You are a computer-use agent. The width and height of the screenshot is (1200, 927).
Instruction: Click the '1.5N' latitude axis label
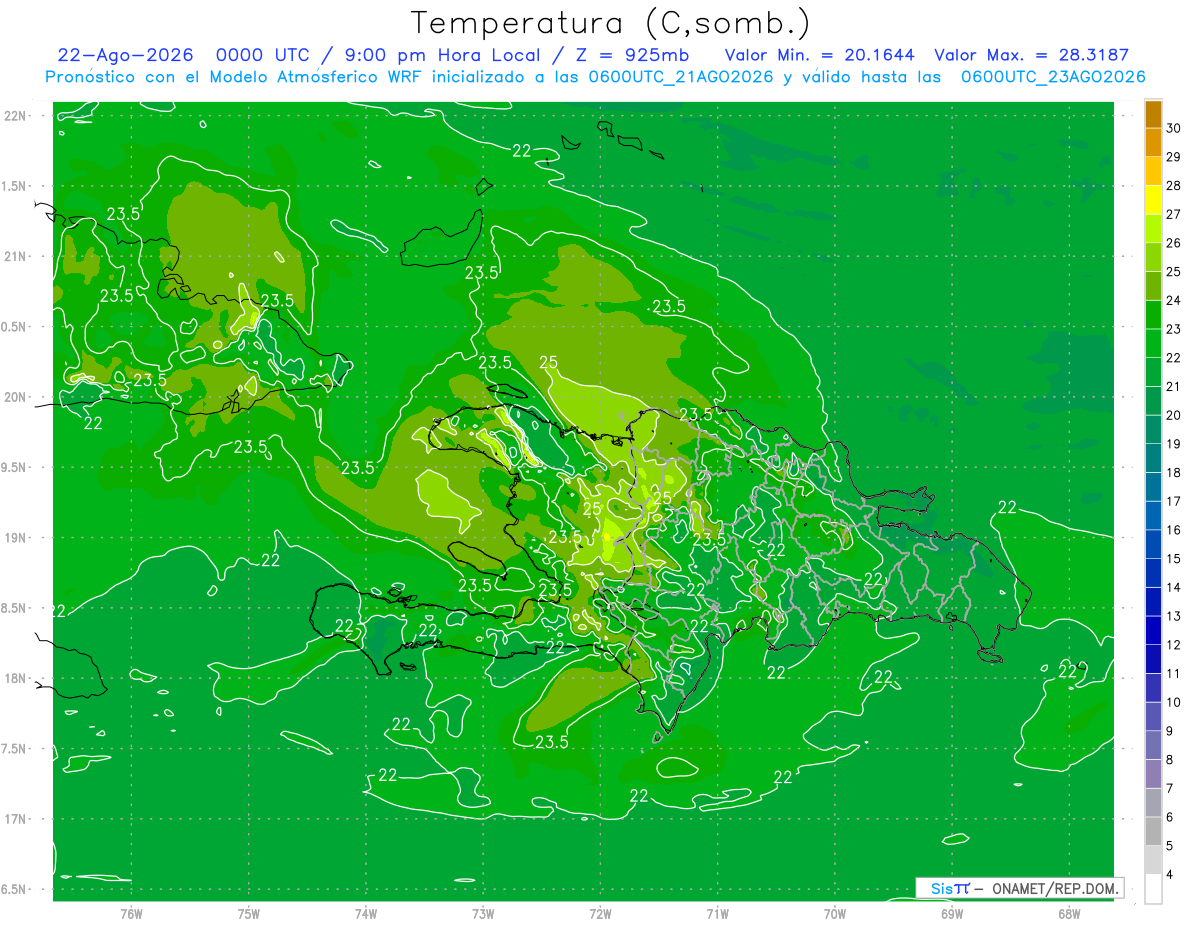pyautogui.click(x=14, y=186)
